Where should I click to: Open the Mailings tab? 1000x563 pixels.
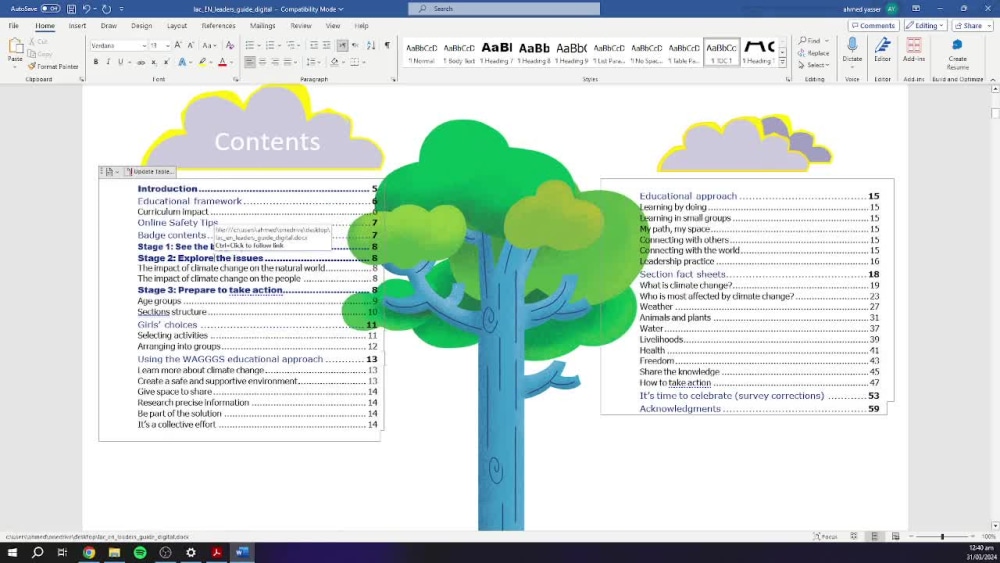[x=263, y=26]
